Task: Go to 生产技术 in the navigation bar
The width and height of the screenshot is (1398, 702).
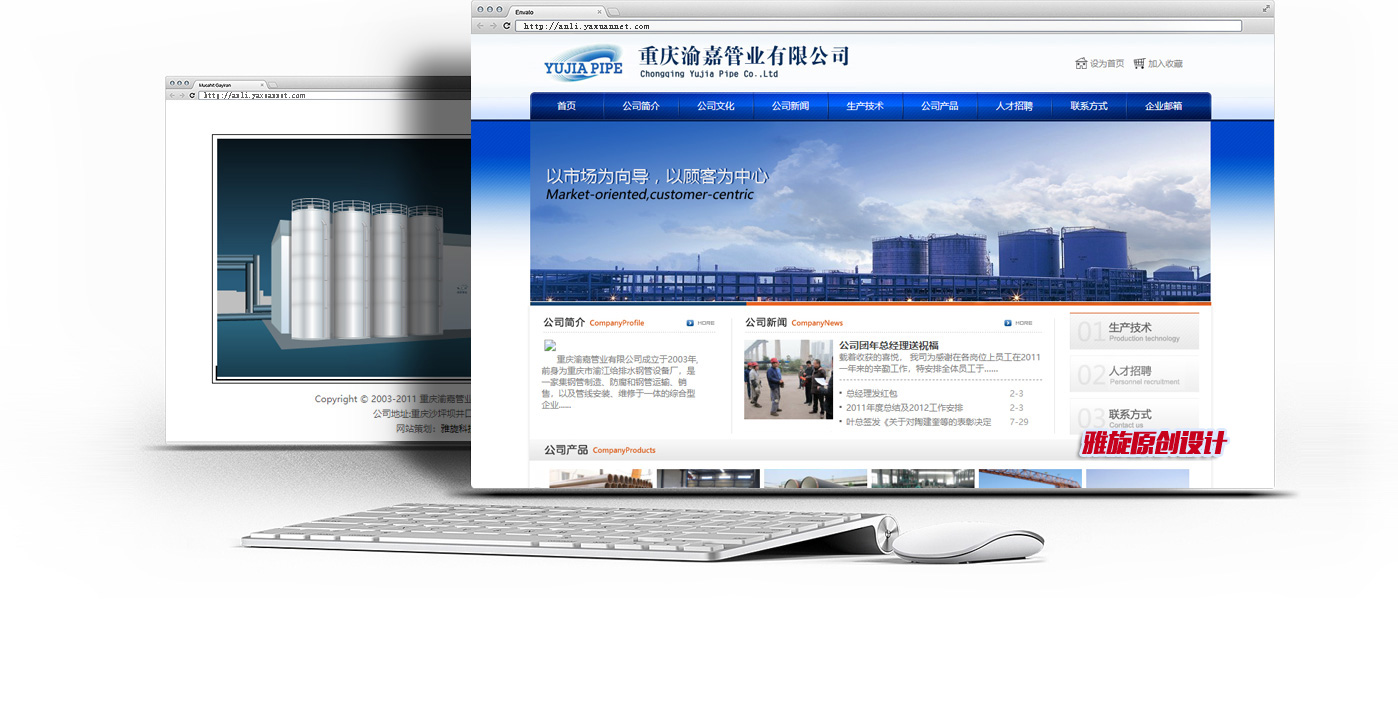Action: pos(865,106)
